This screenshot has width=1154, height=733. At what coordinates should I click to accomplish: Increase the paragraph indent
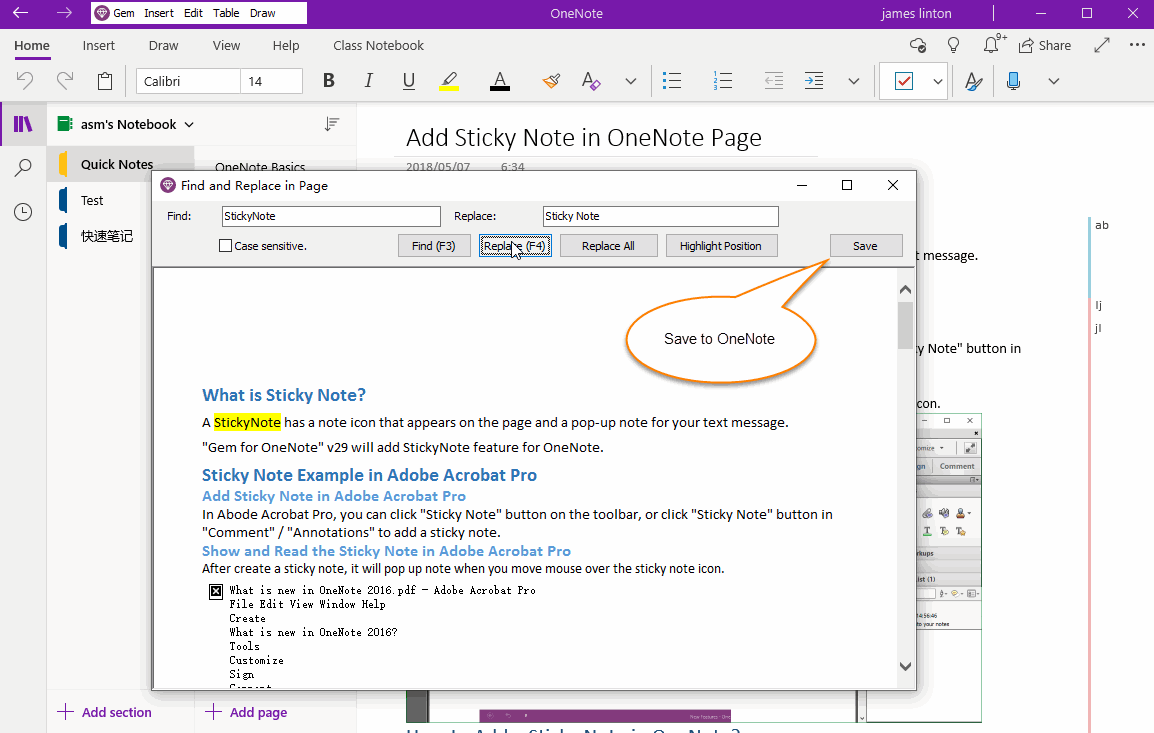814,81
